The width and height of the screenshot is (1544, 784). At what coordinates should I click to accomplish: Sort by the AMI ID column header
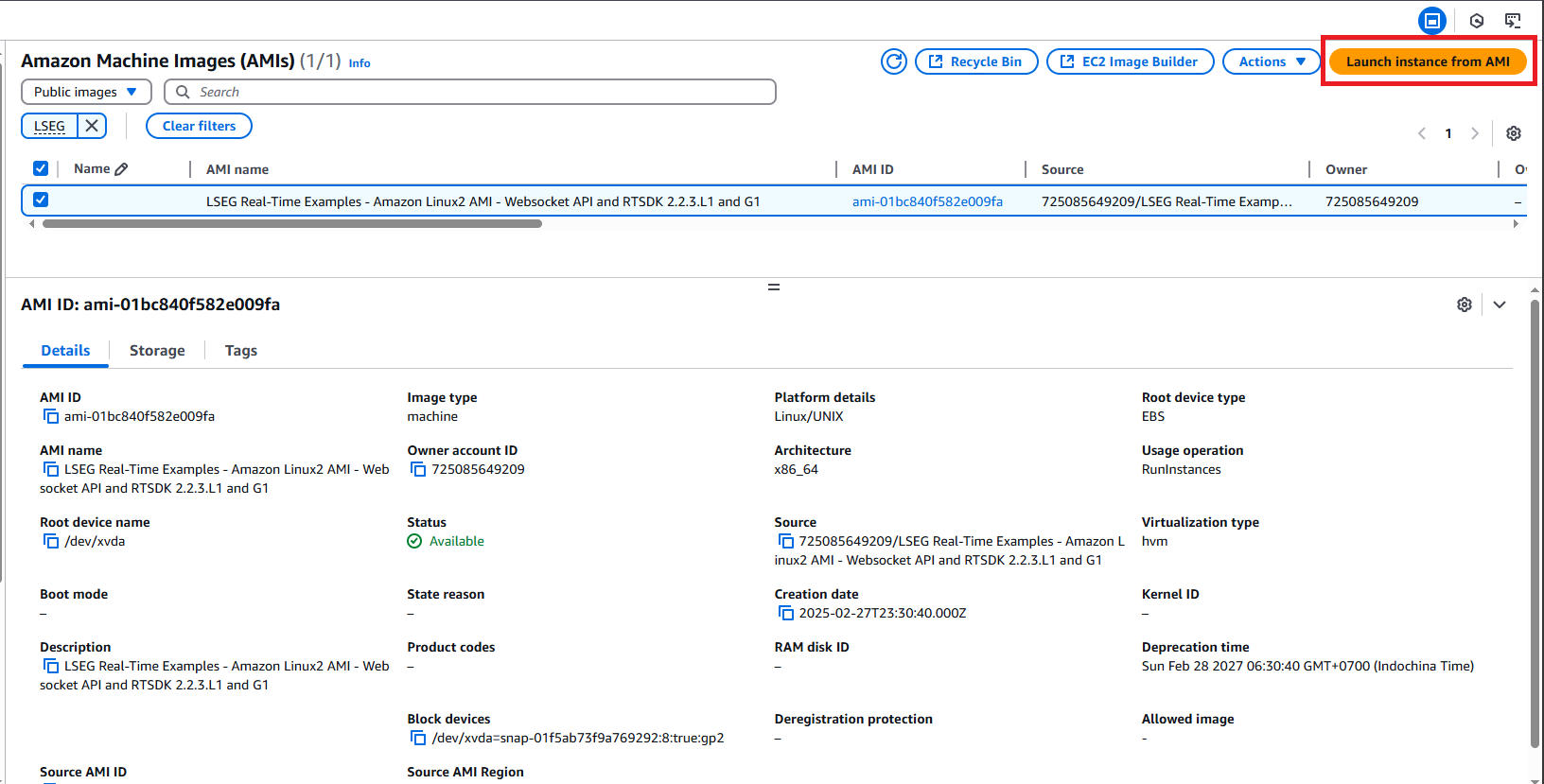pyautogui.click(x=872, y=169)
